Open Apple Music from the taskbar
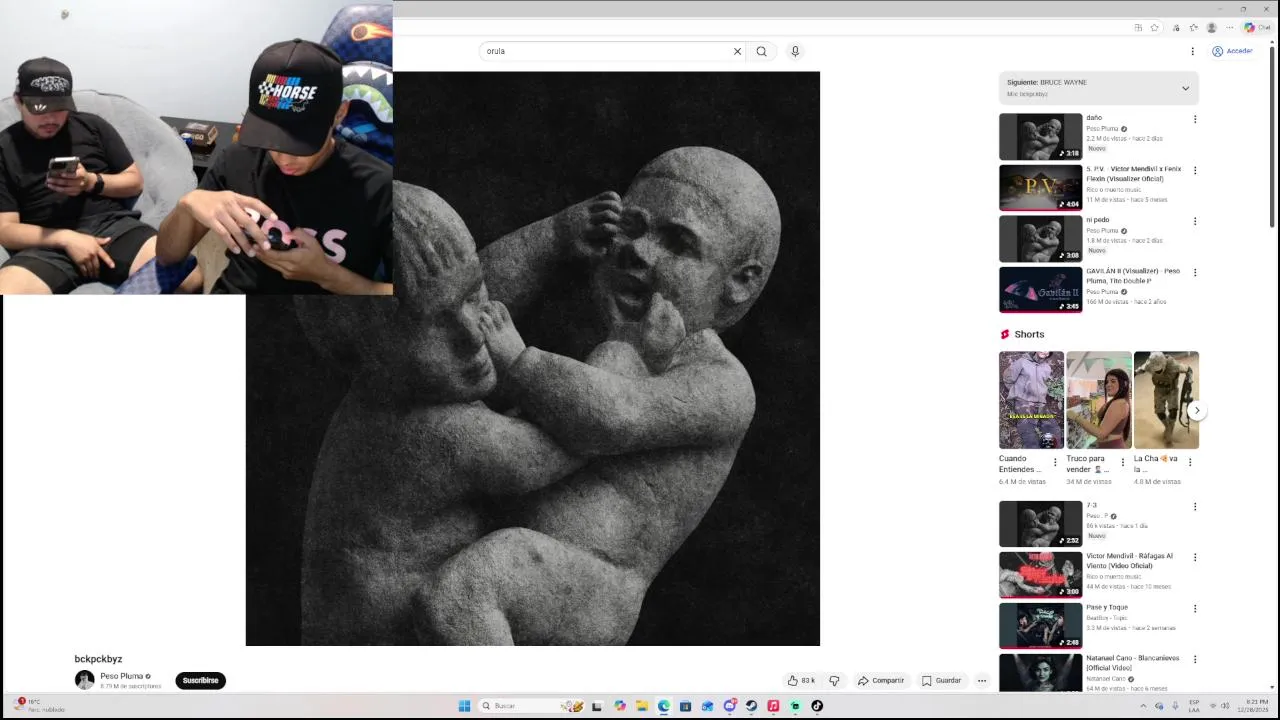The image size is (1280, 720). 773,706
